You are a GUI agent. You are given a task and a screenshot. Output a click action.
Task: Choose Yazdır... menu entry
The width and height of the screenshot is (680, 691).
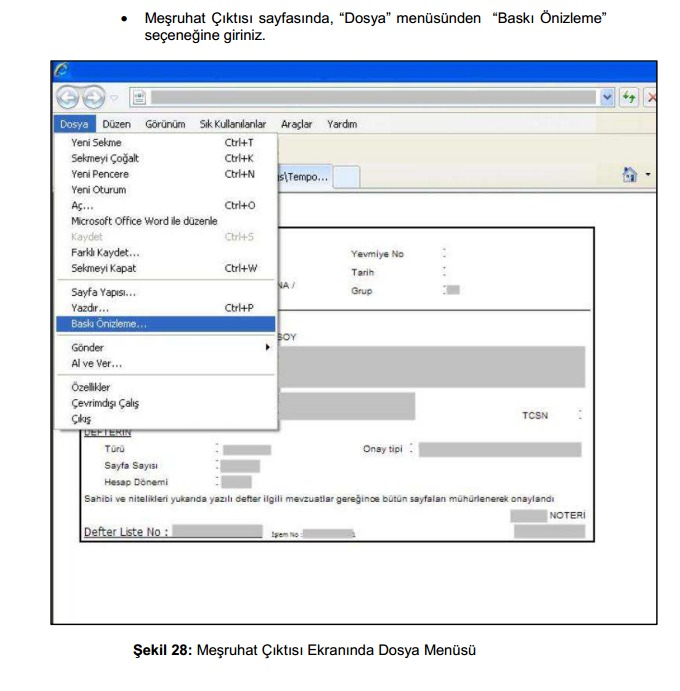[166, 308]
